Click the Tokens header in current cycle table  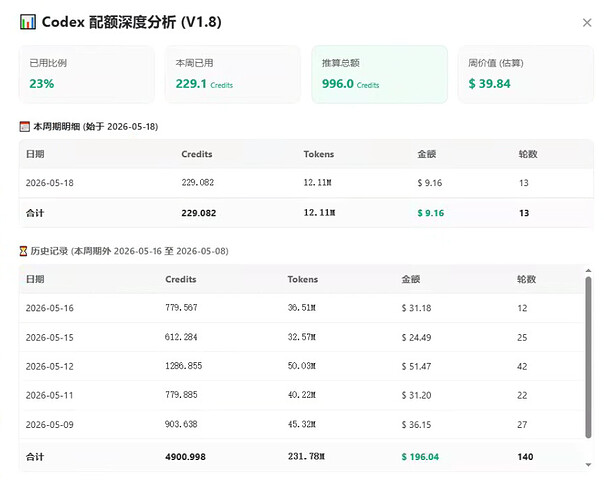[x=319, y=154]
